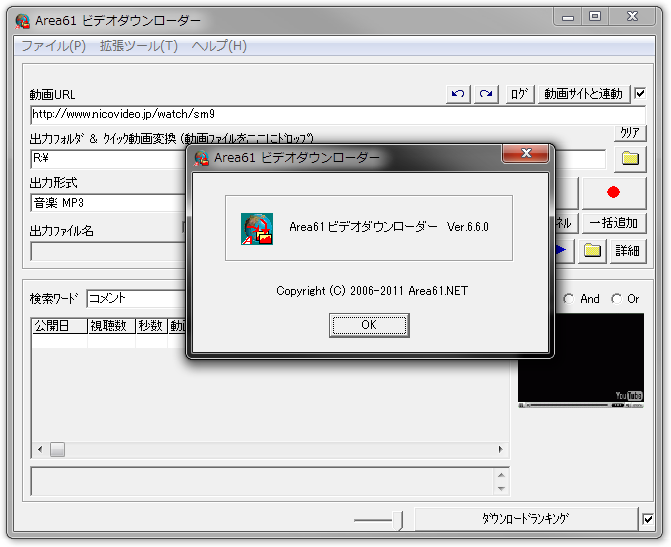
Task: Open the 拡張ツール(T) menu
Action: [x=139, y=45]
